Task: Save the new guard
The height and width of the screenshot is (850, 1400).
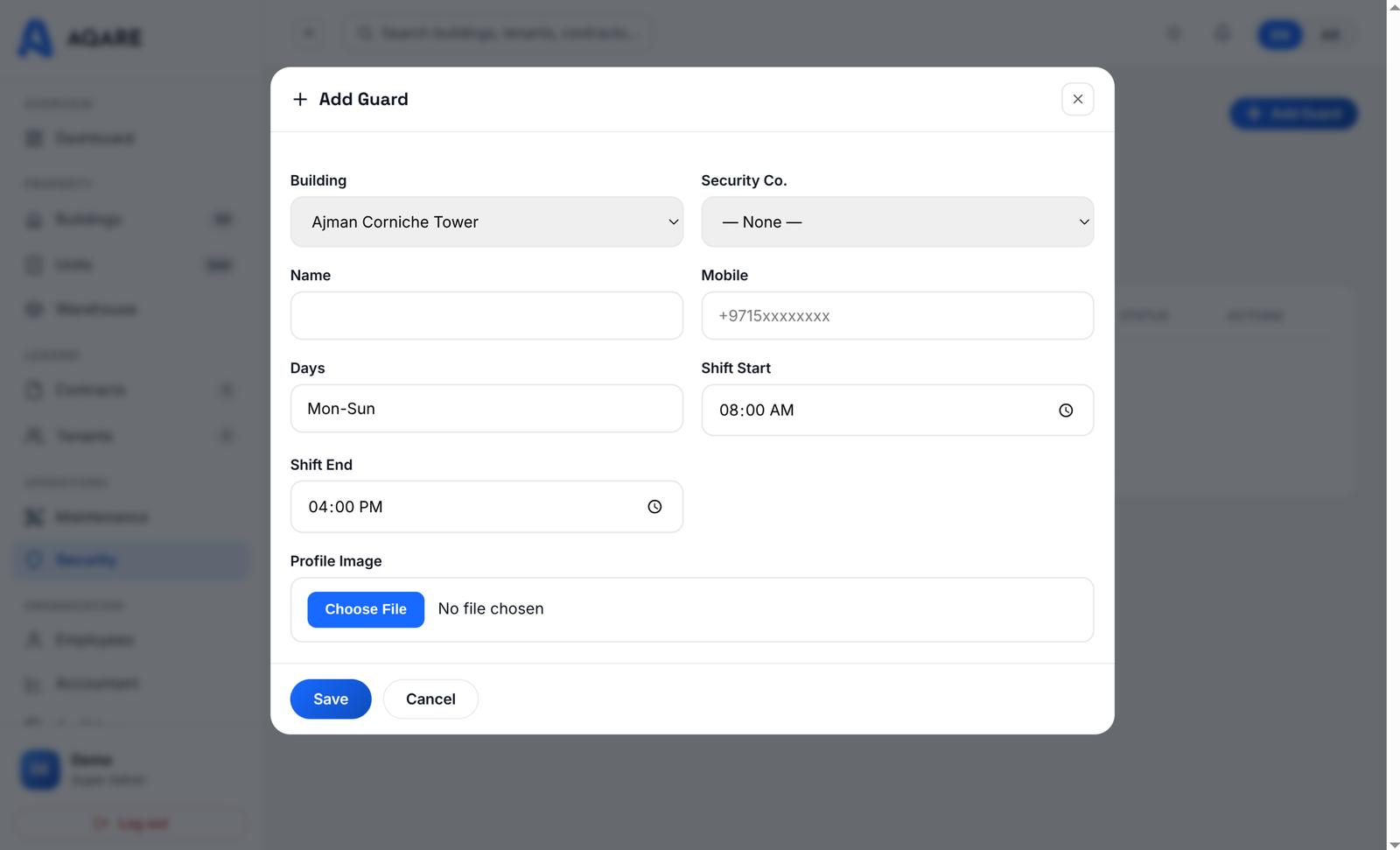Action: coord(331,699)
